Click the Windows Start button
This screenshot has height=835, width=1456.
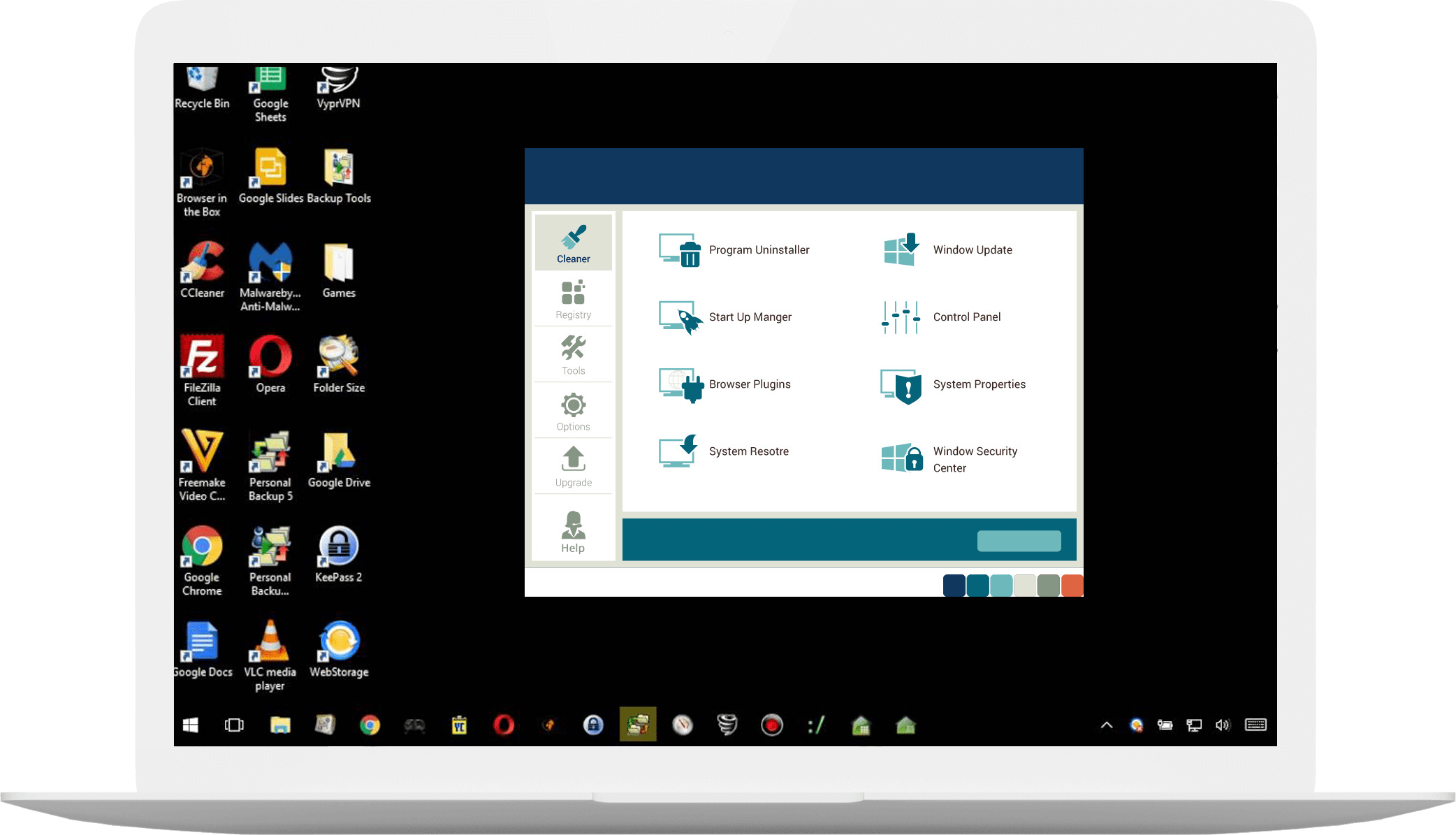point(190,725)
